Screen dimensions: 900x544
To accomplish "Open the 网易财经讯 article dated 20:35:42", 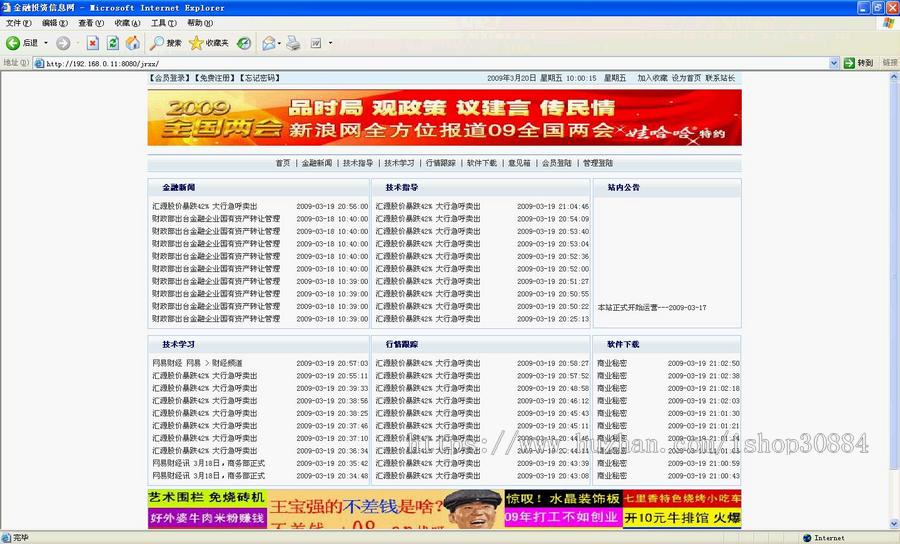I will [x=209, y=463].
